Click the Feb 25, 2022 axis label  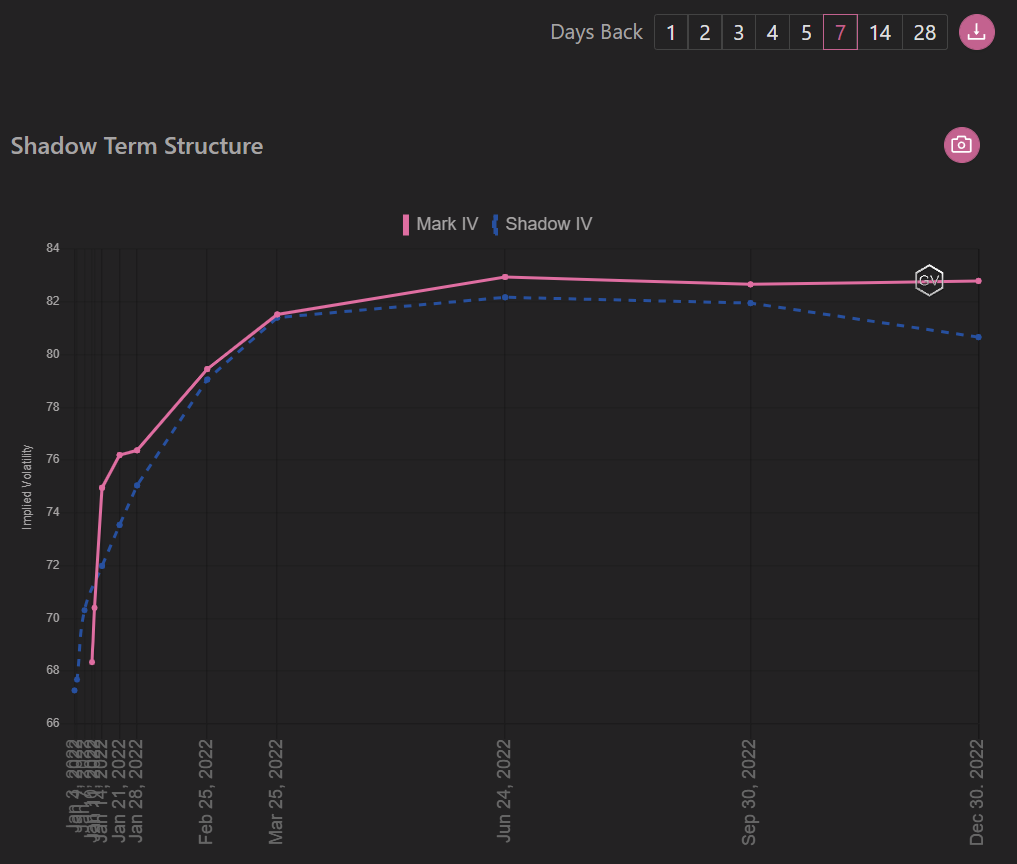206,792
